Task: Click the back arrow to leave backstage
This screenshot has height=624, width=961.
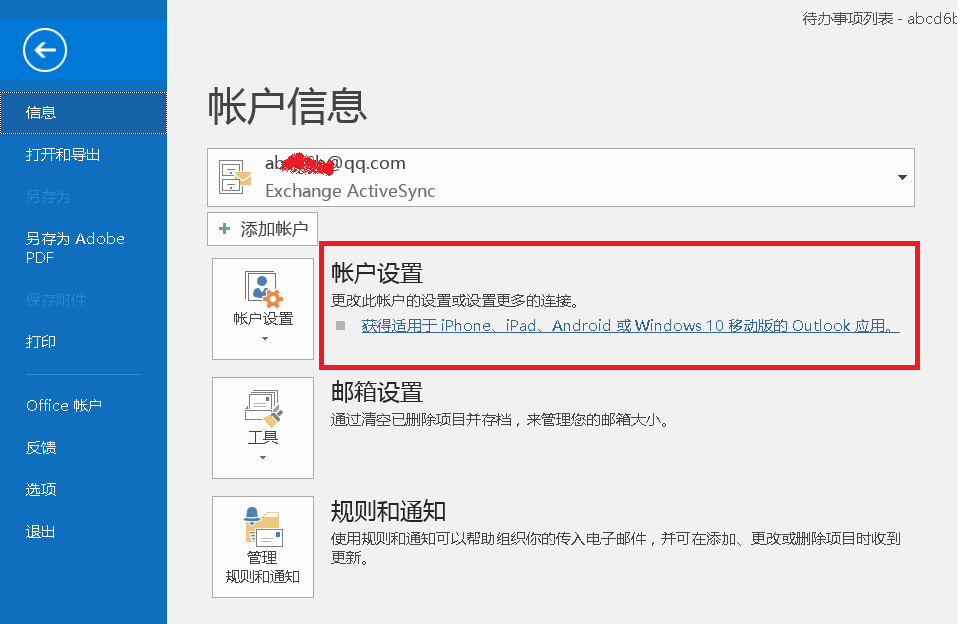Action: coord(45,49)
